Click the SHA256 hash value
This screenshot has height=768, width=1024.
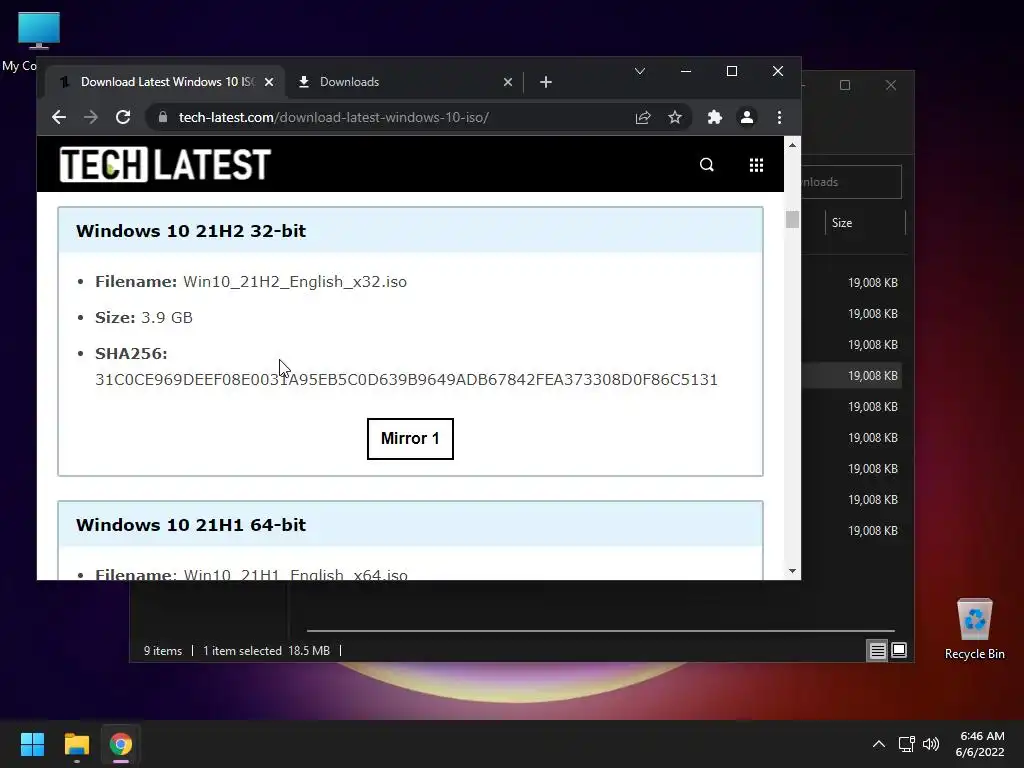point(406,379)
